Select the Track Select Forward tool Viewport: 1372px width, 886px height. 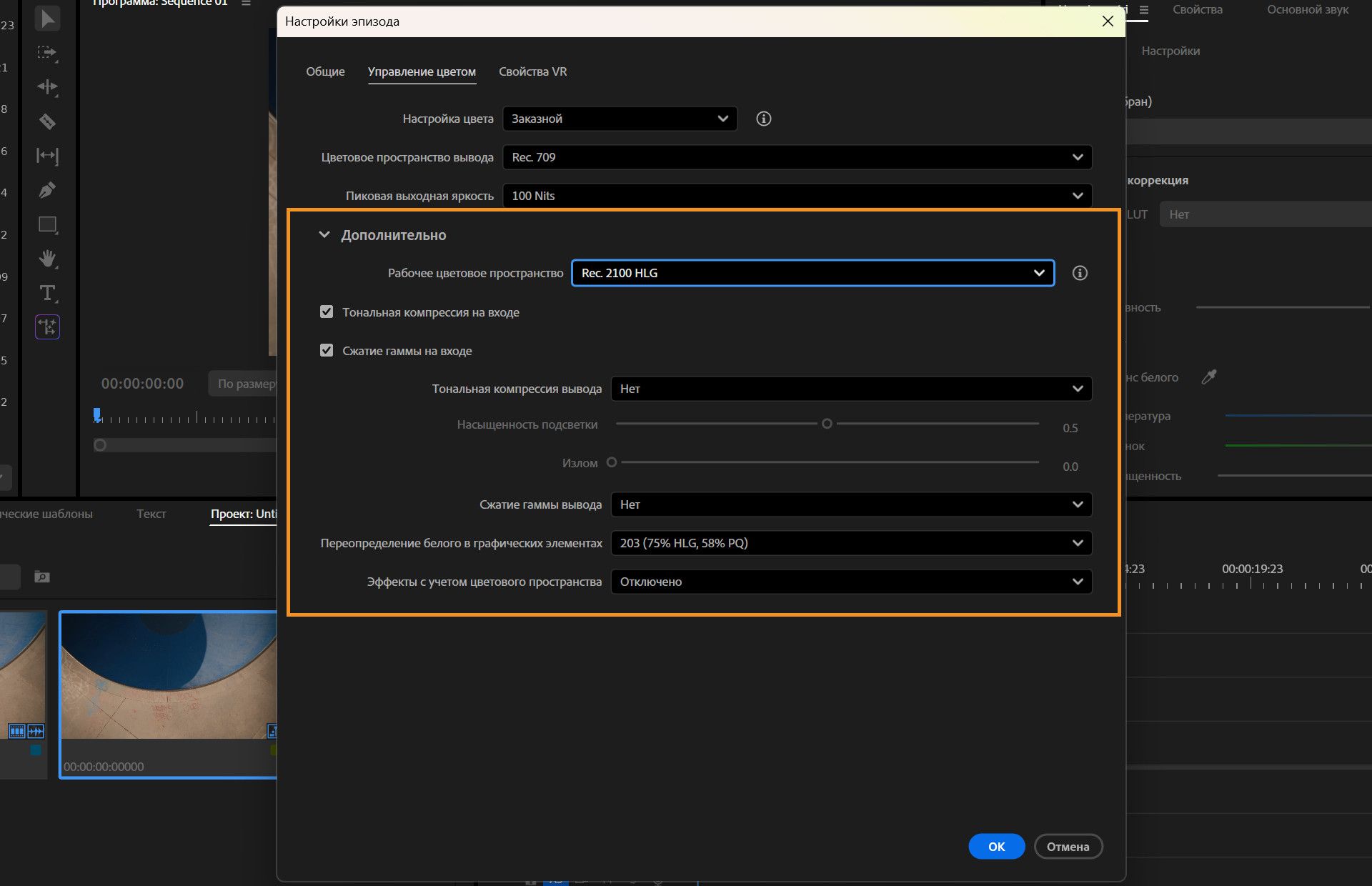click(47, 53)
